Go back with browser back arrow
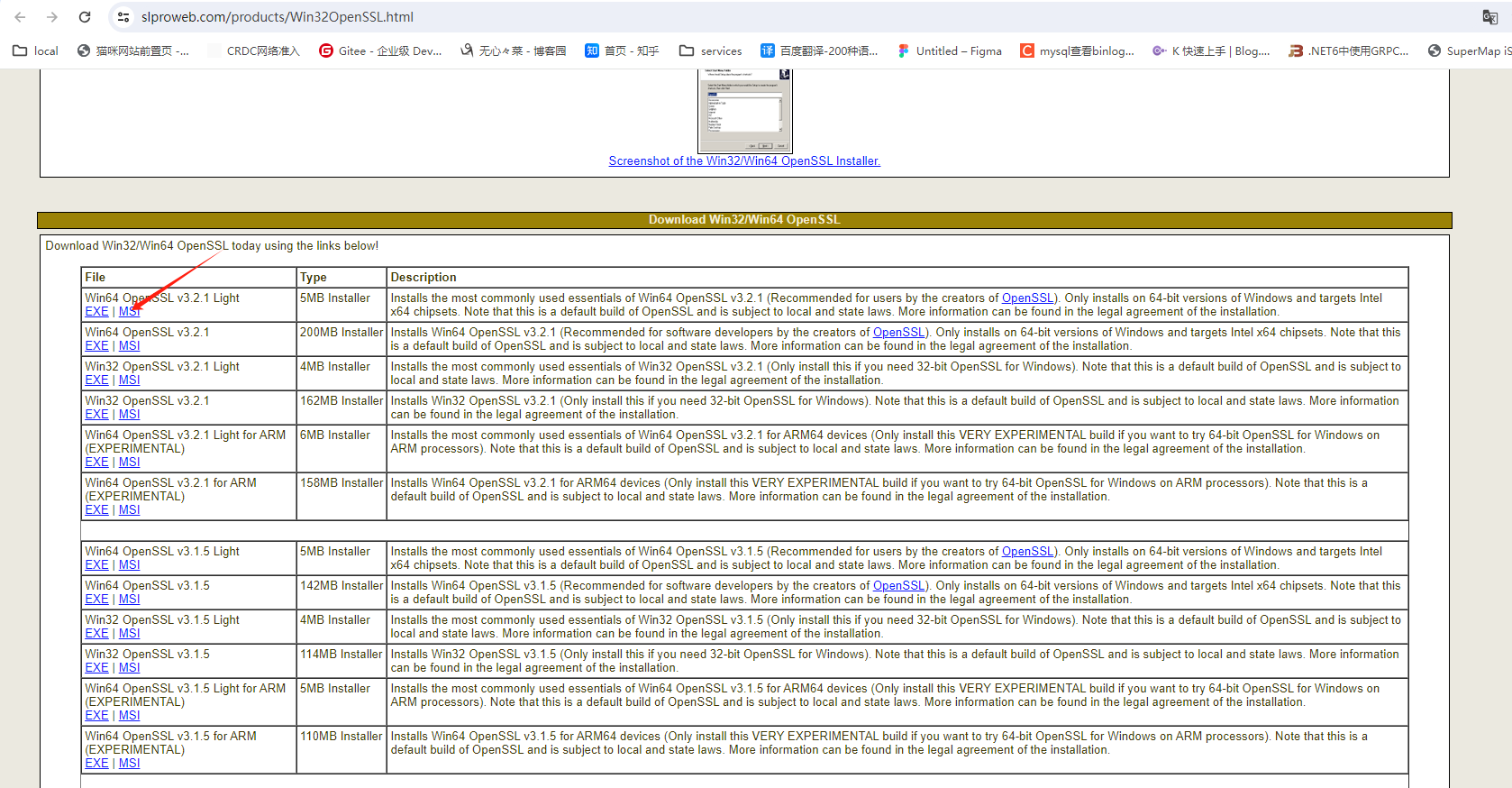 coord(20,17)
